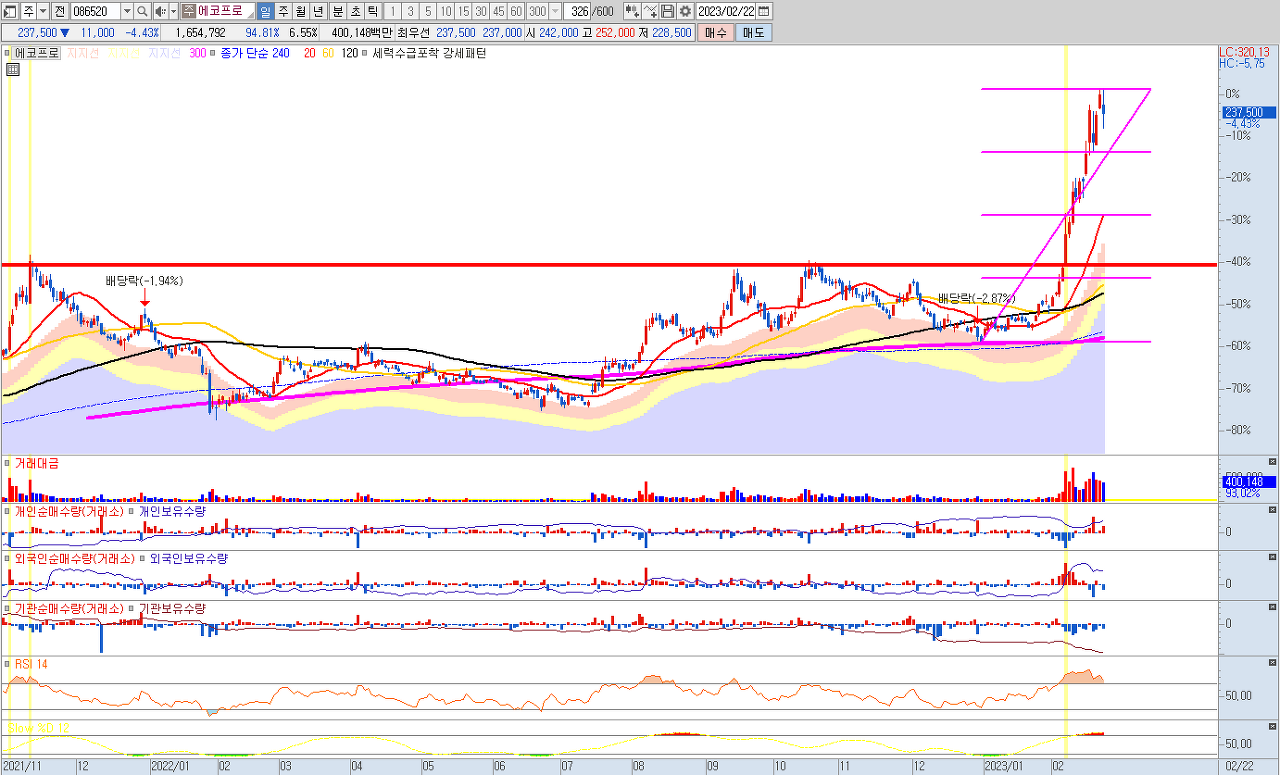Click the red 20 moving average label
Viewport: 1280px width, 775px height.
309,53
